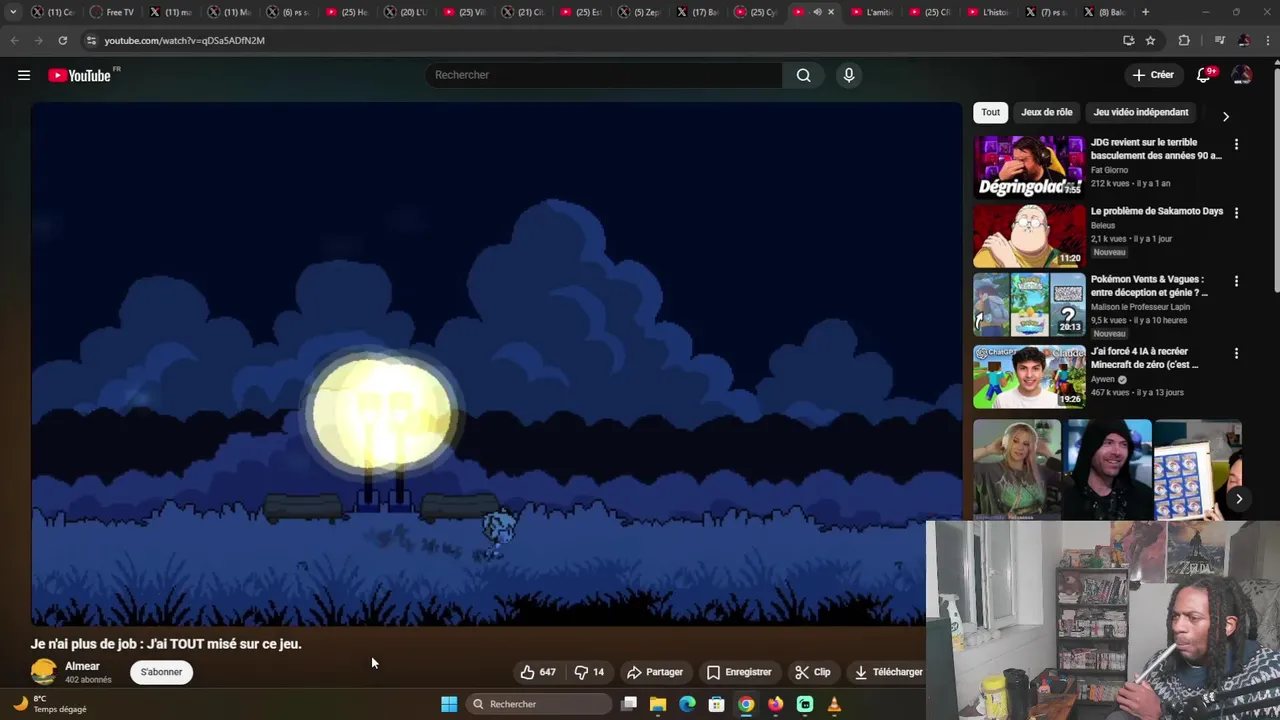Screen dimensions: 1280x720
Task: Open options for the JDG video suggestion
Action: (x=1236, y=144)
